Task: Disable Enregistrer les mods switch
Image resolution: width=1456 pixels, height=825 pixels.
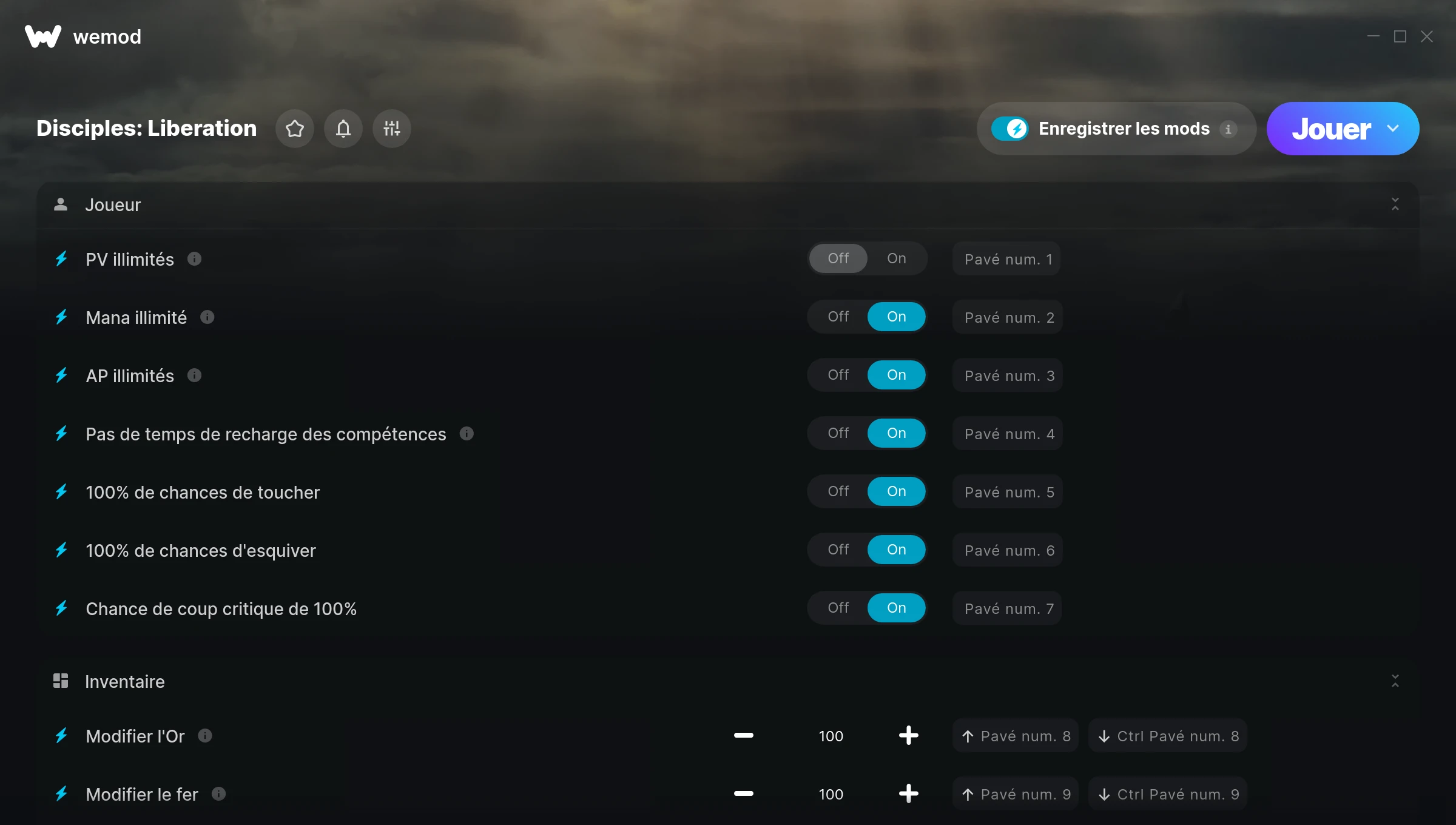Action: coord(1009,129)
